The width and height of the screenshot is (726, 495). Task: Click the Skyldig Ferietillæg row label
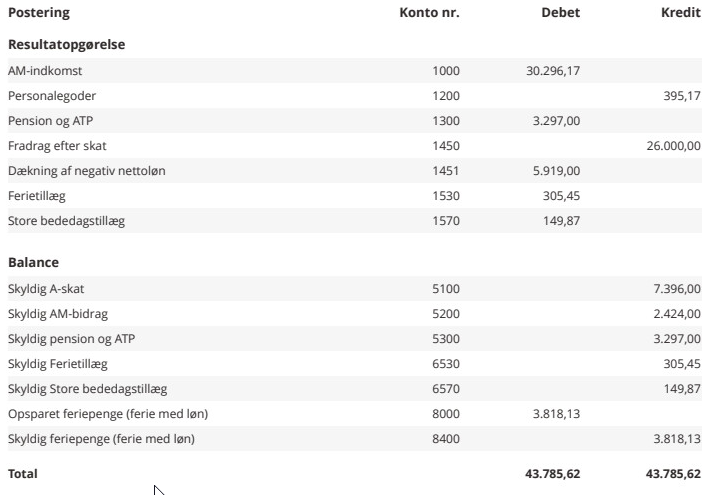pyautogui.click(x=57, y=364)
